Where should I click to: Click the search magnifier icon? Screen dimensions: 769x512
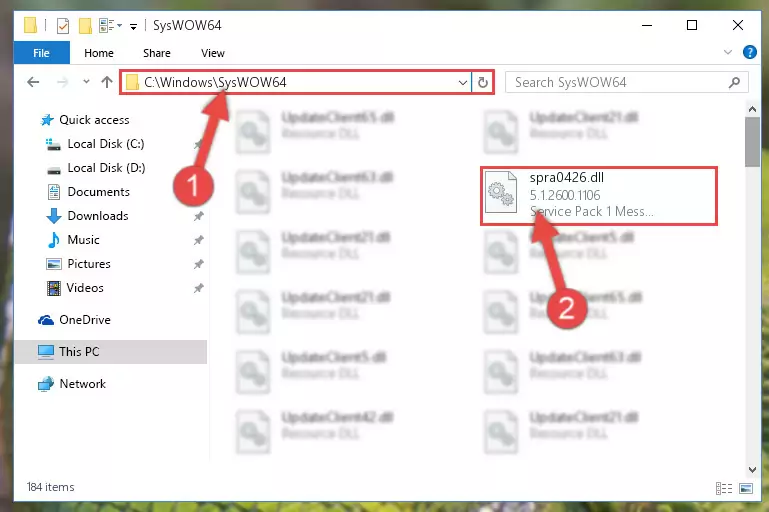[x=734, y=82]
